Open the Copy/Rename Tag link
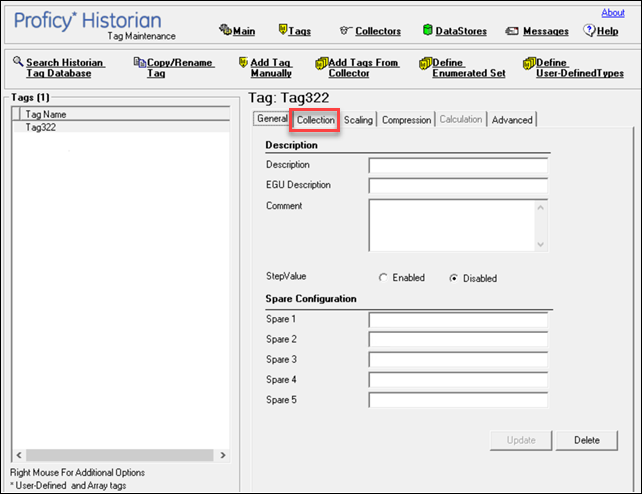The width and height of the screenshot is (642, 494). tap(180, 68)
